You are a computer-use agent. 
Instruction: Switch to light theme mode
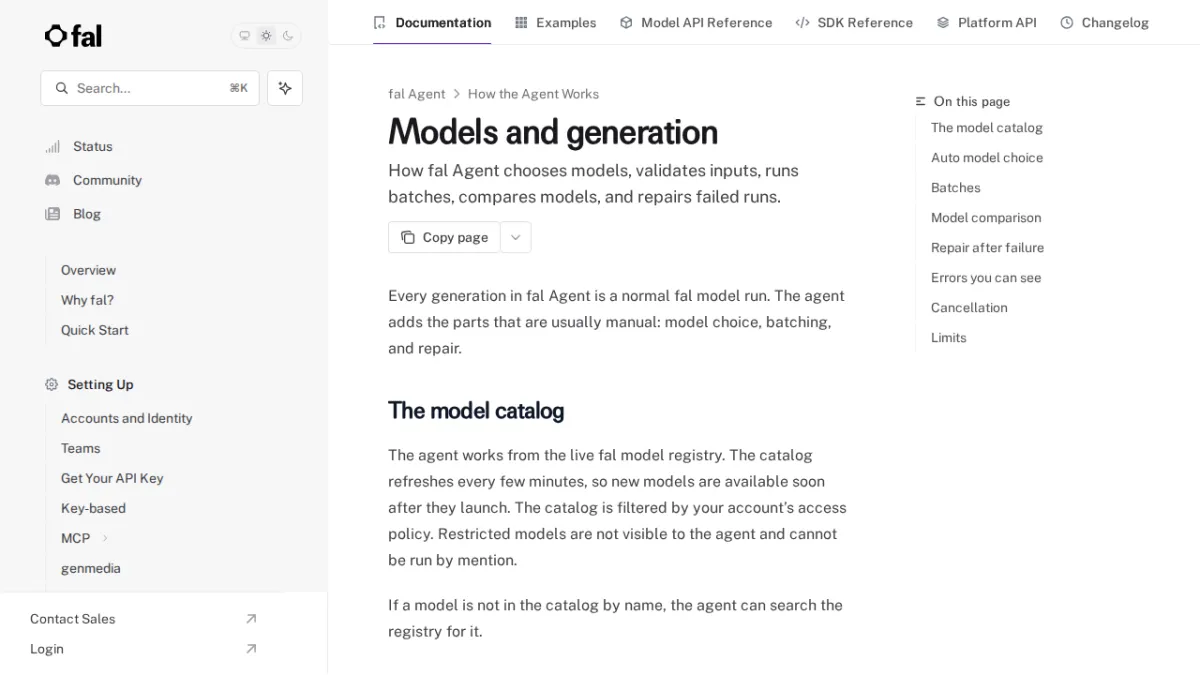pyautogui.click(x=266, y=36)
